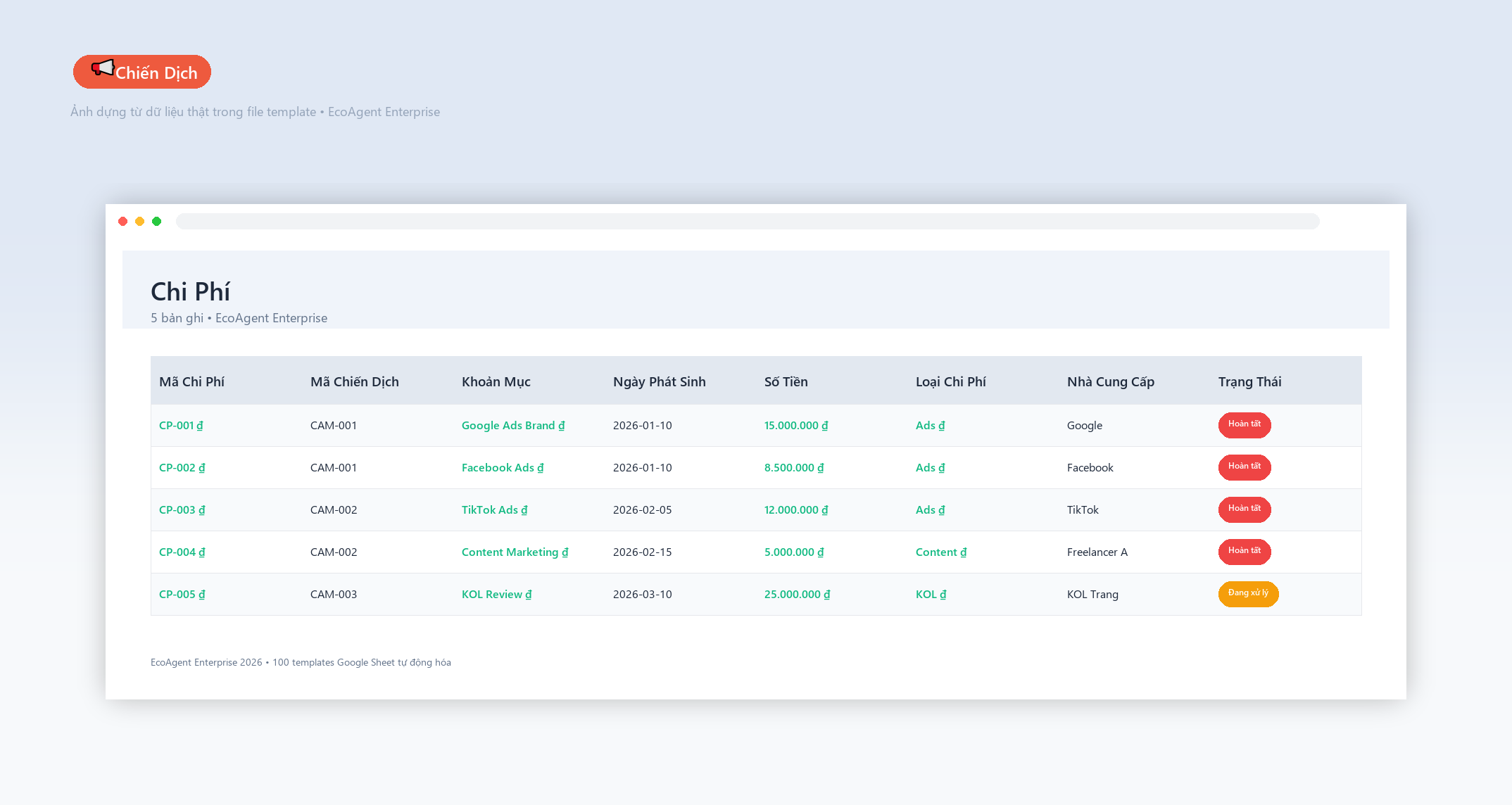Click the Mã Chi Phí column header
Screen dimensions: 1512x805
191,381
